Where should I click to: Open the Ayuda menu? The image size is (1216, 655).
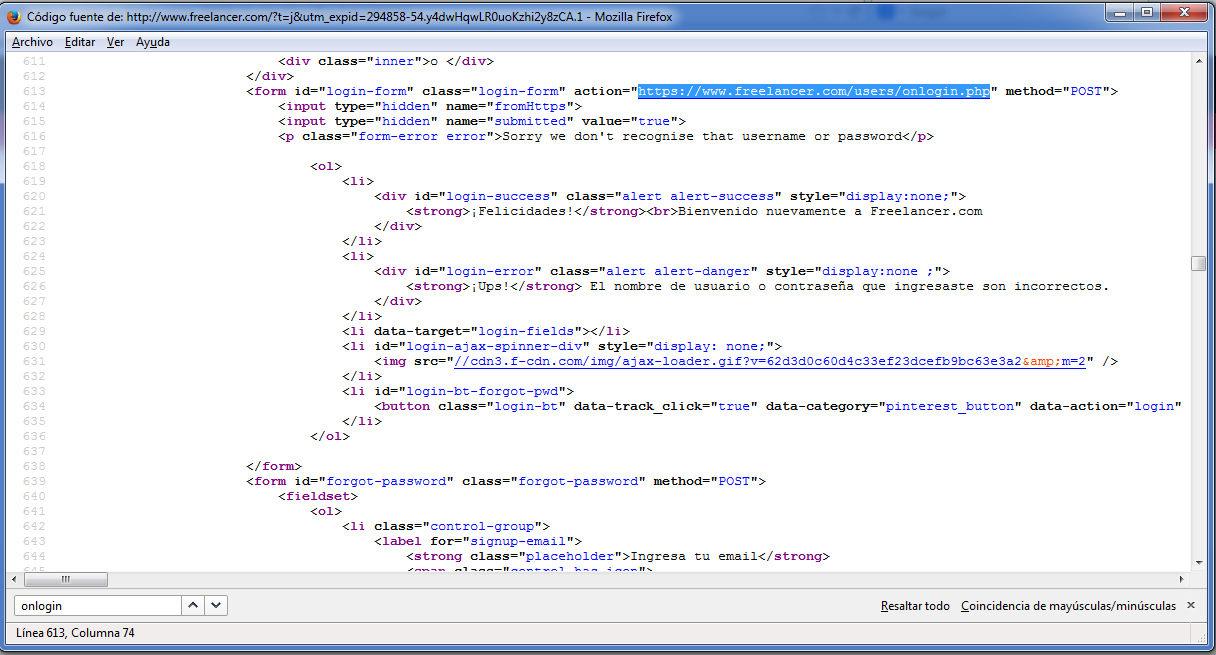pos(153,42)
